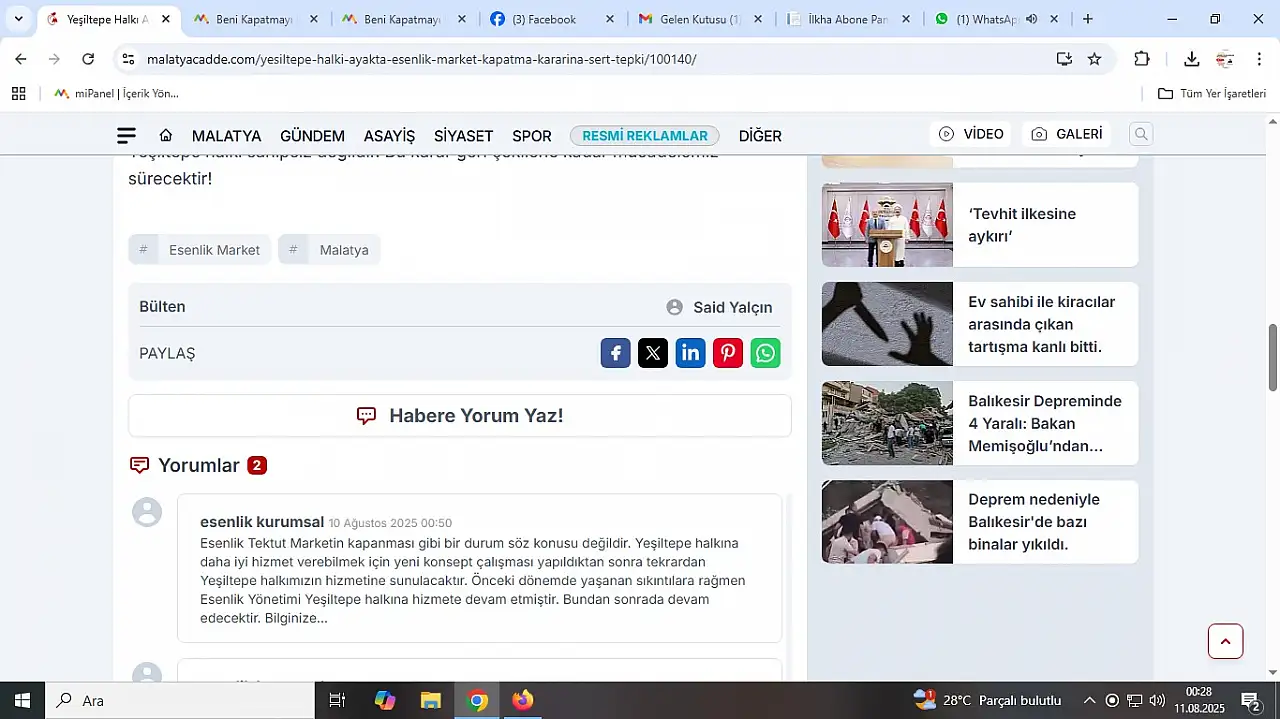Switch to the Facebook tab
This screenshot has height=719, width=1280.
click(544, 19)
